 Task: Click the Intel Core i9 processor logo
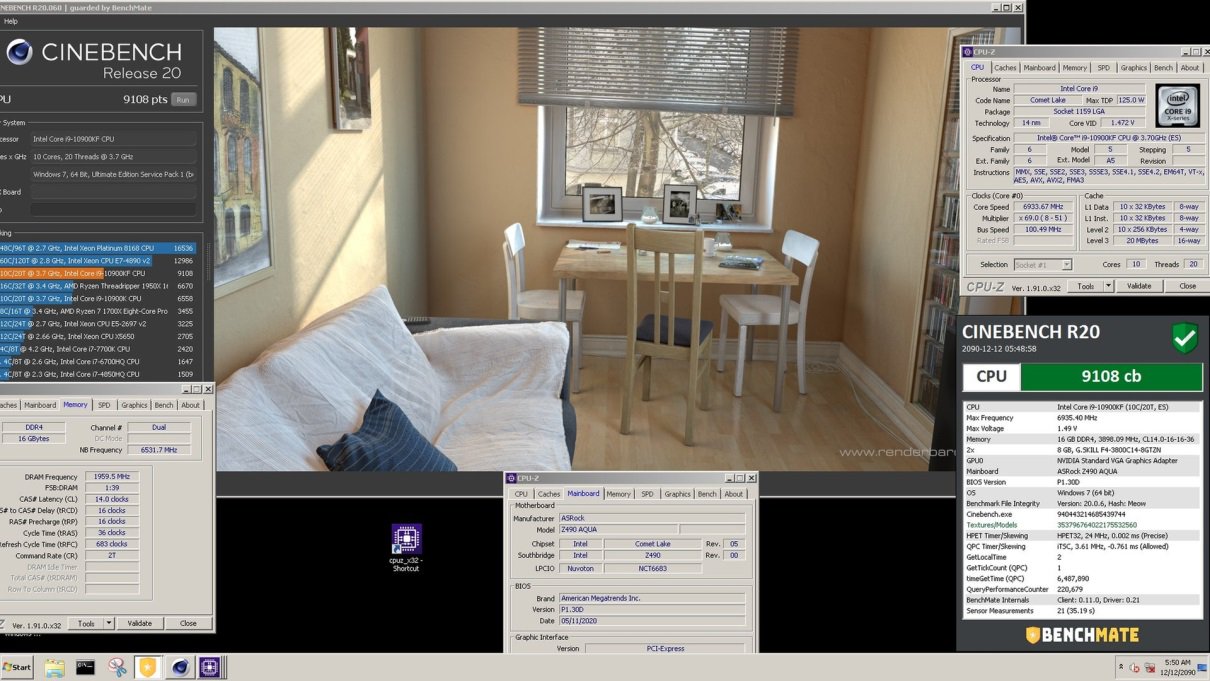tap(1177, 106)
